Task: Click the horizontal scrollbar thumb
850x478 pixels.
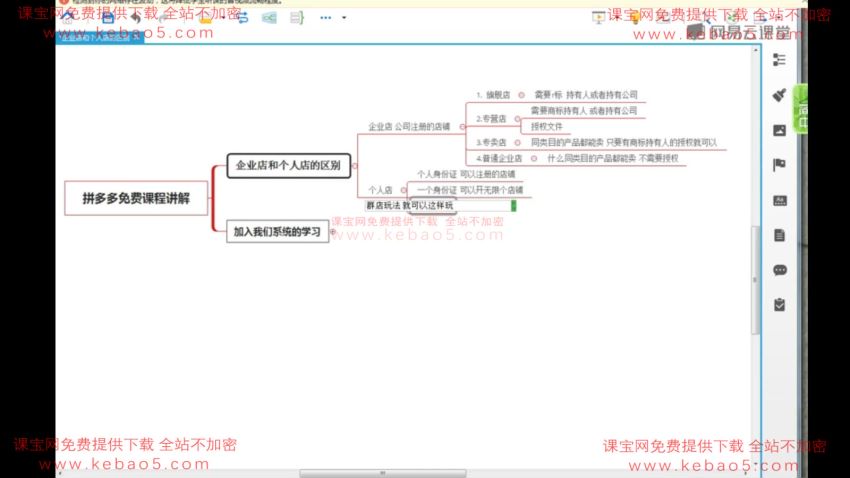Action: coord(383,474)
